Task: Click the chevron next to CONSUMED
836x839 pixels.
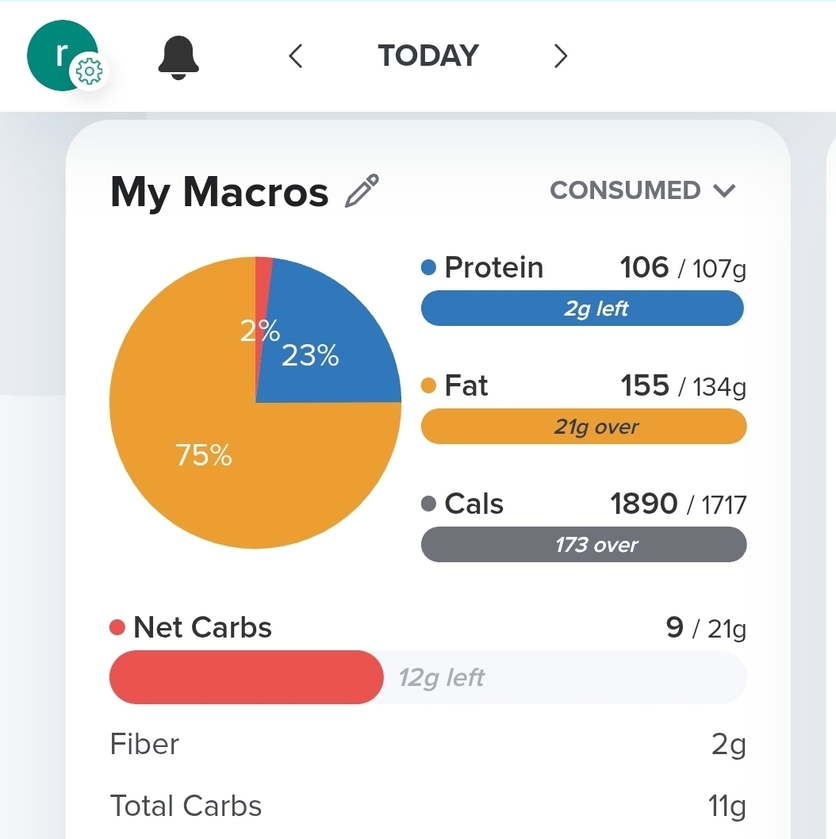Action: tap(725, 191)
